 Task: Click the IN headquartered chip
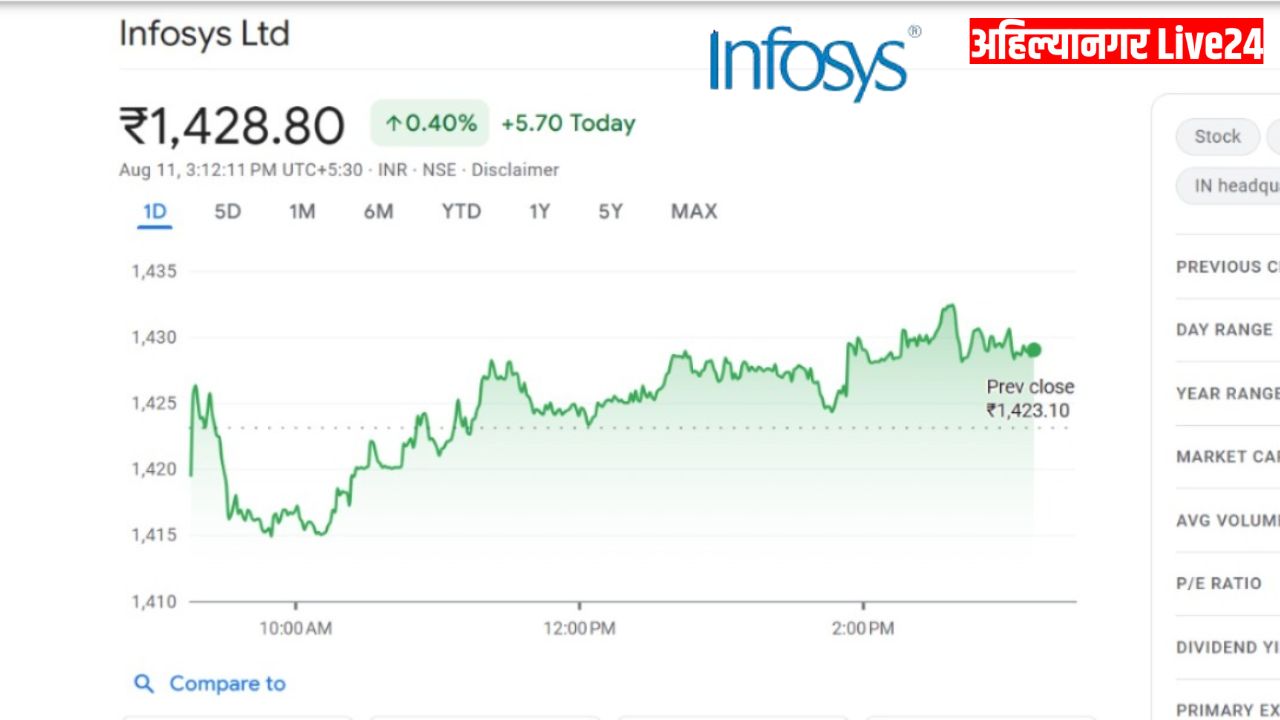coord(1229,186)
